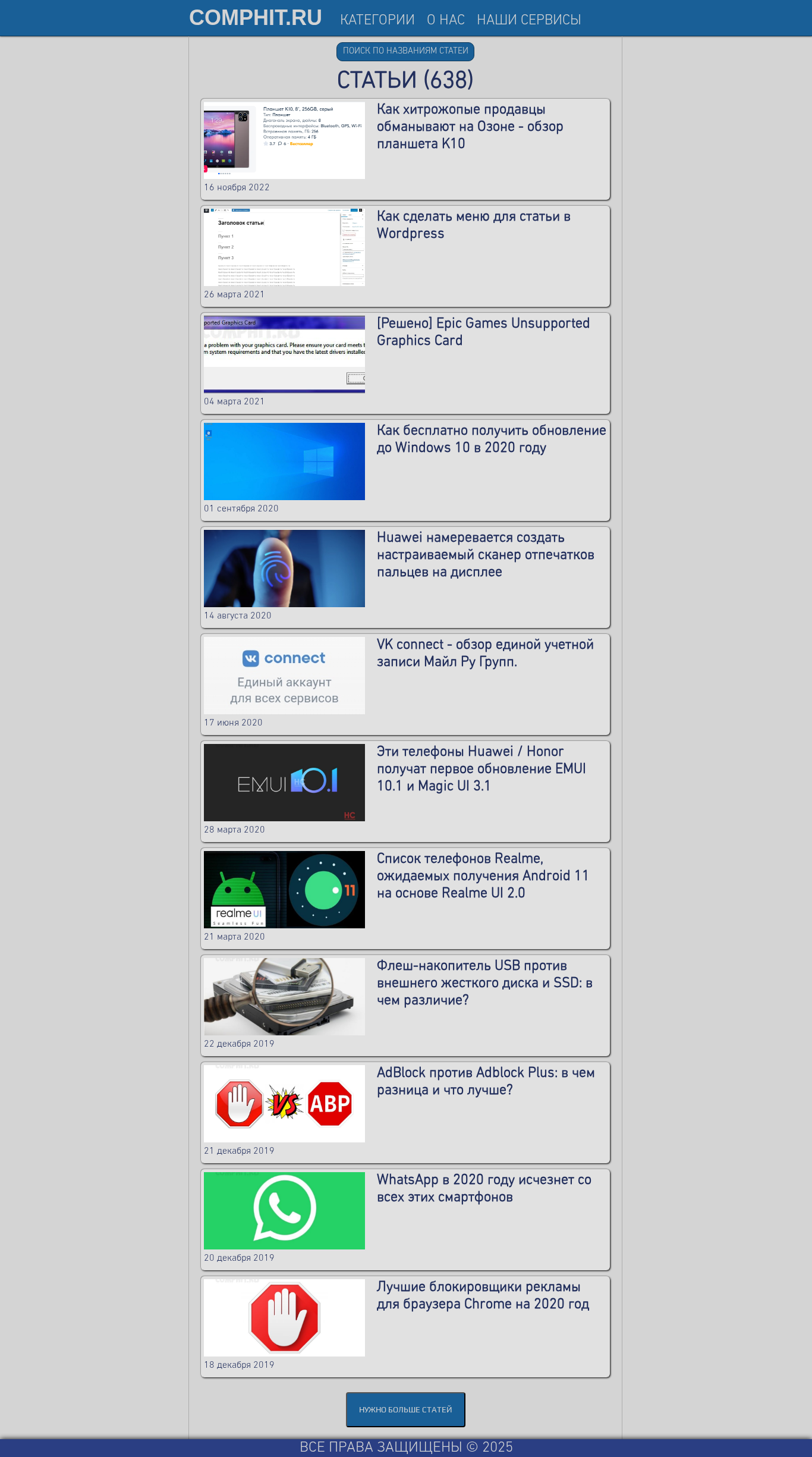Open the hard disk and USB thumbnail

point(284,997)
